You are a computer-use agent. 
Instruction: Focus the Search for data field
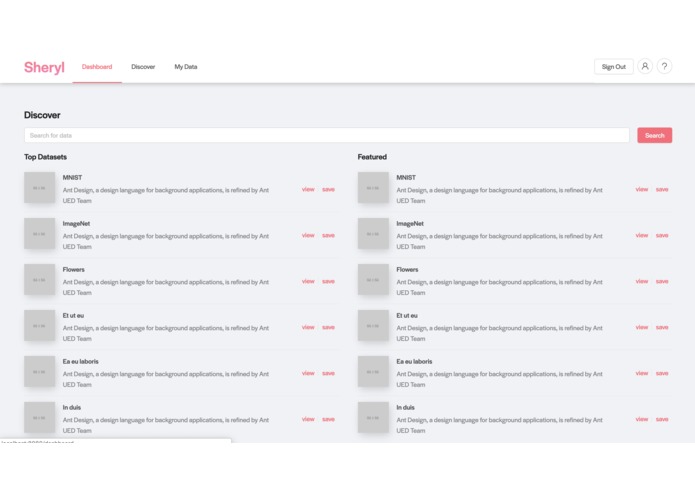click(x=327, y=136)
